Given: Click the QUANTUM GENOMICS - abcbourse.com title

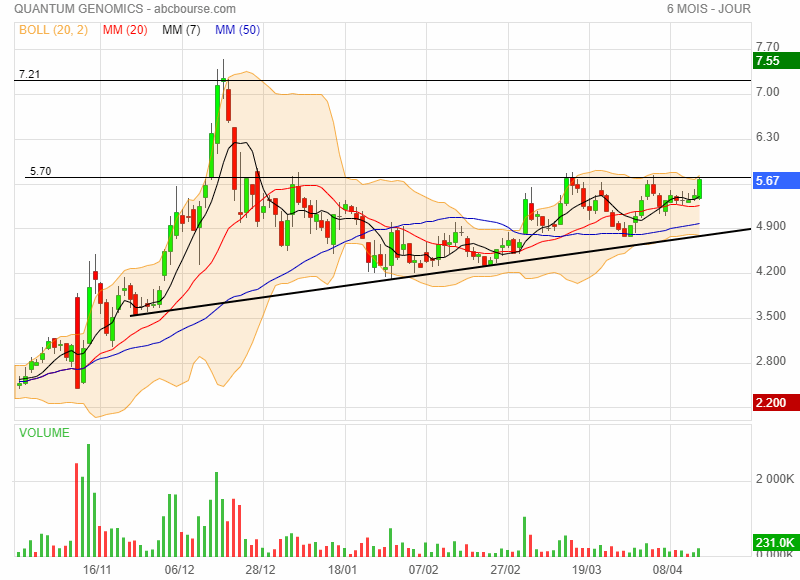Looking at the screenshot, I should click(x=125, y=9).
